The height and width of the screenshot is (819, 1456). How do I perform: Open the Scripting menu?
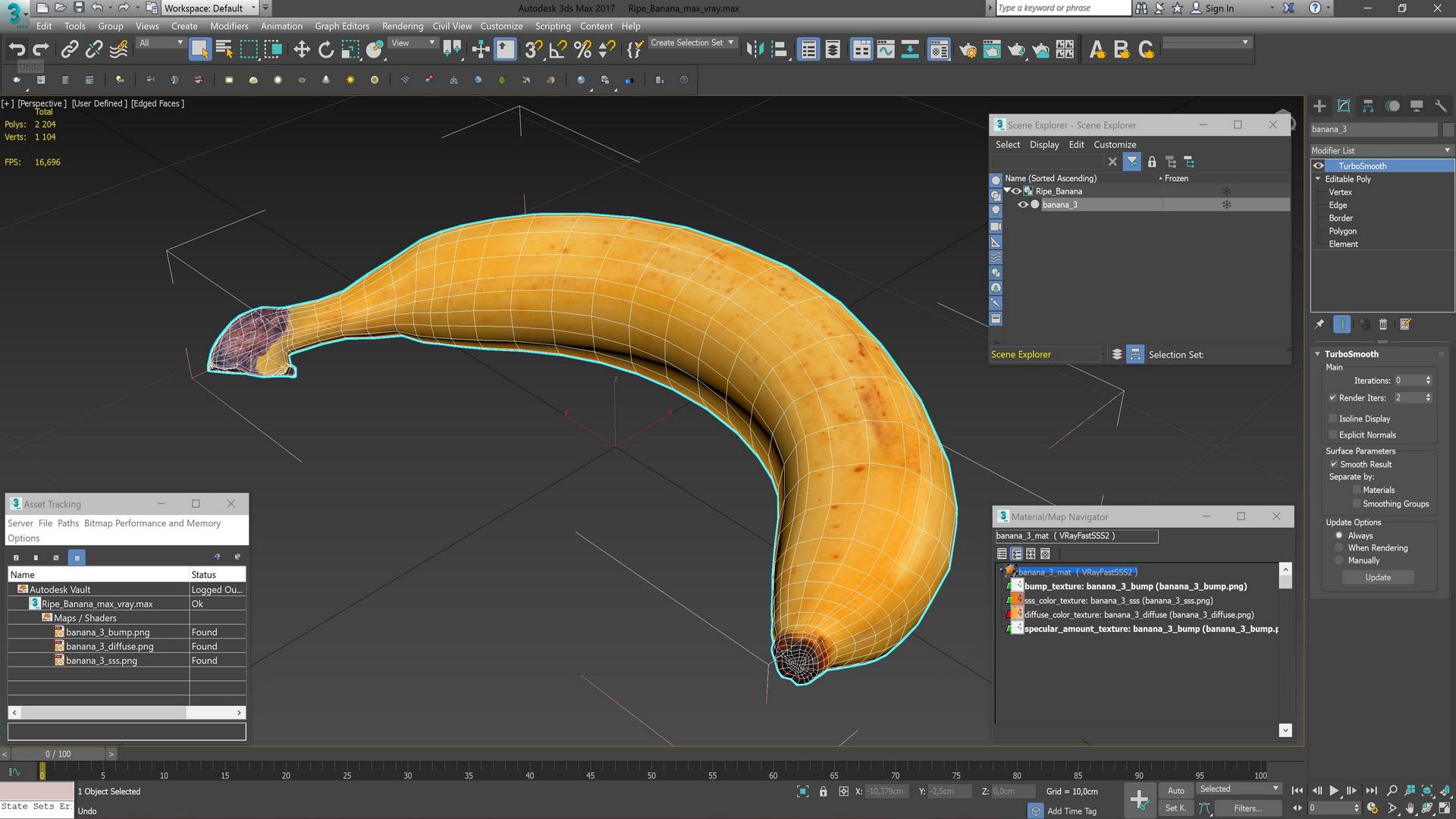pyautogui.click(x=553, y=26)
